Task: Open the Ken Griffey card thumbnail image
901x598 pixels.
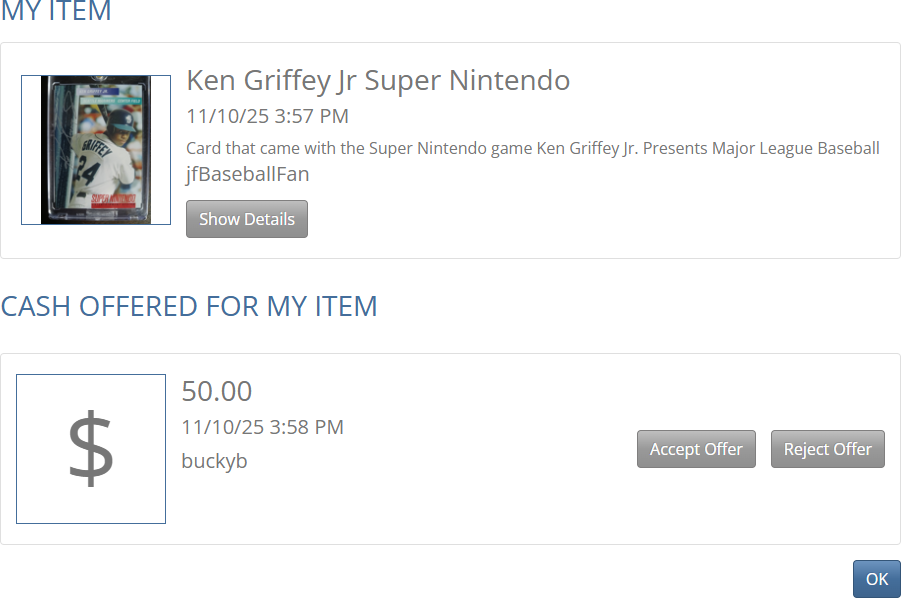Action: (x=96, y=150)
